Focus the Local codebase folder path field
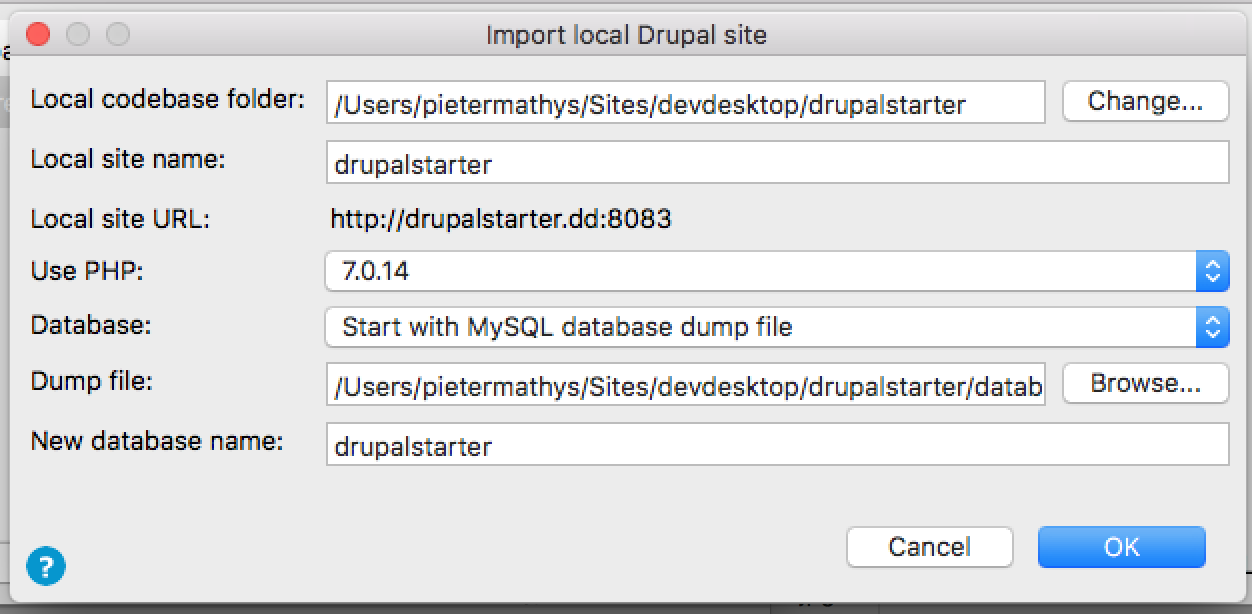Image resolution: width=1252 pixels, height=614 pixels. (685, 102)
